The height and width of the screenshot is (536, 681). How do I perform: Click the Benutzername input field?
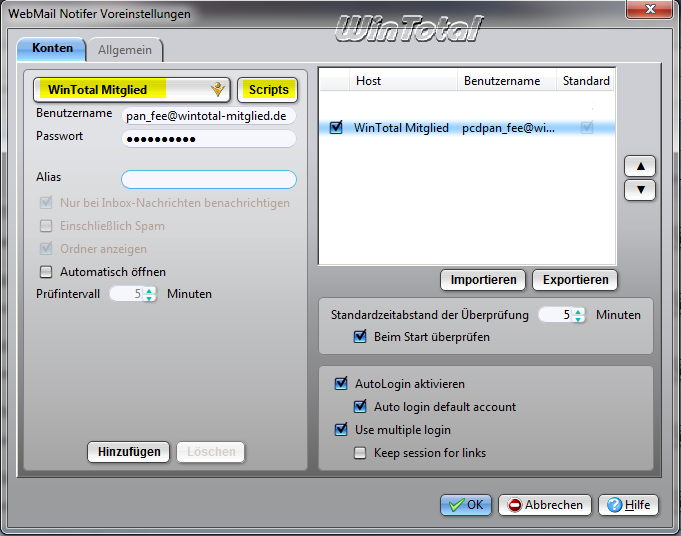coord(209,116)
